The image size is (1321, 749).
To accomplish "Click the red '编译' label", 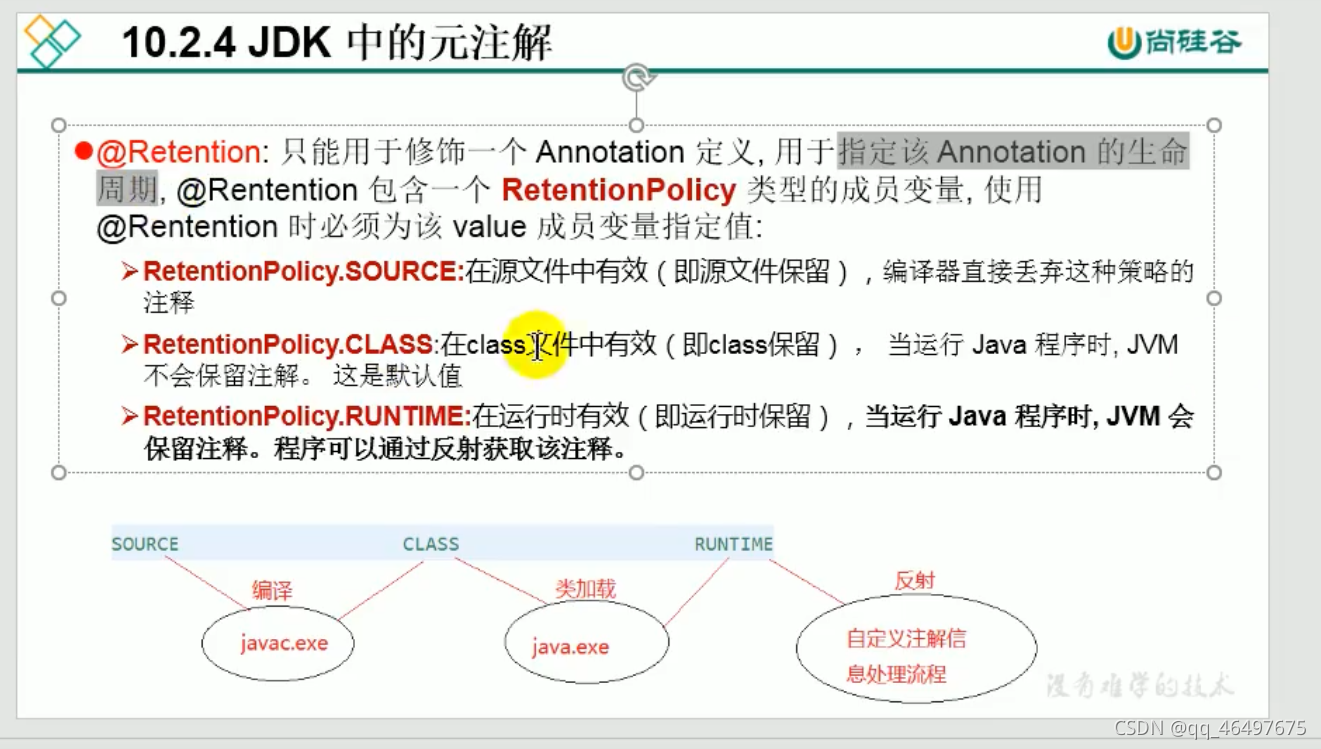I will click(272, 590).
